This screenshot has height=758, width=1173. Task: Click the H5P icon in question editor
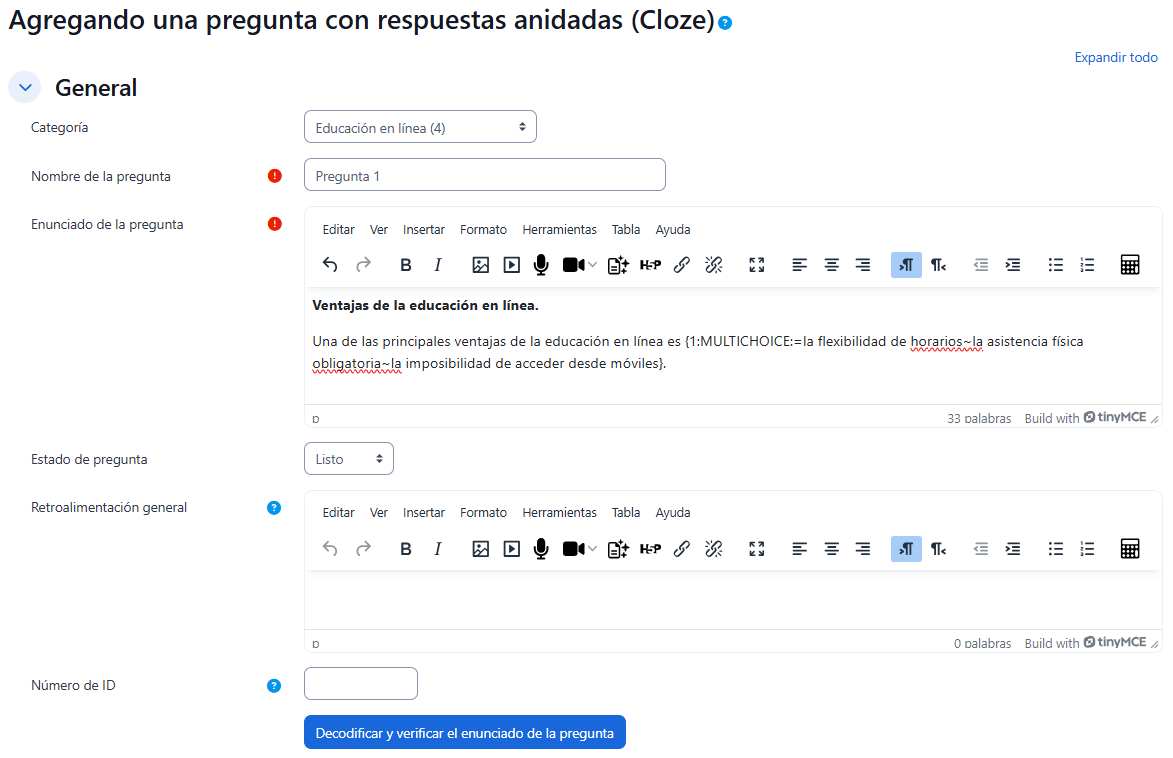[650, 265]
